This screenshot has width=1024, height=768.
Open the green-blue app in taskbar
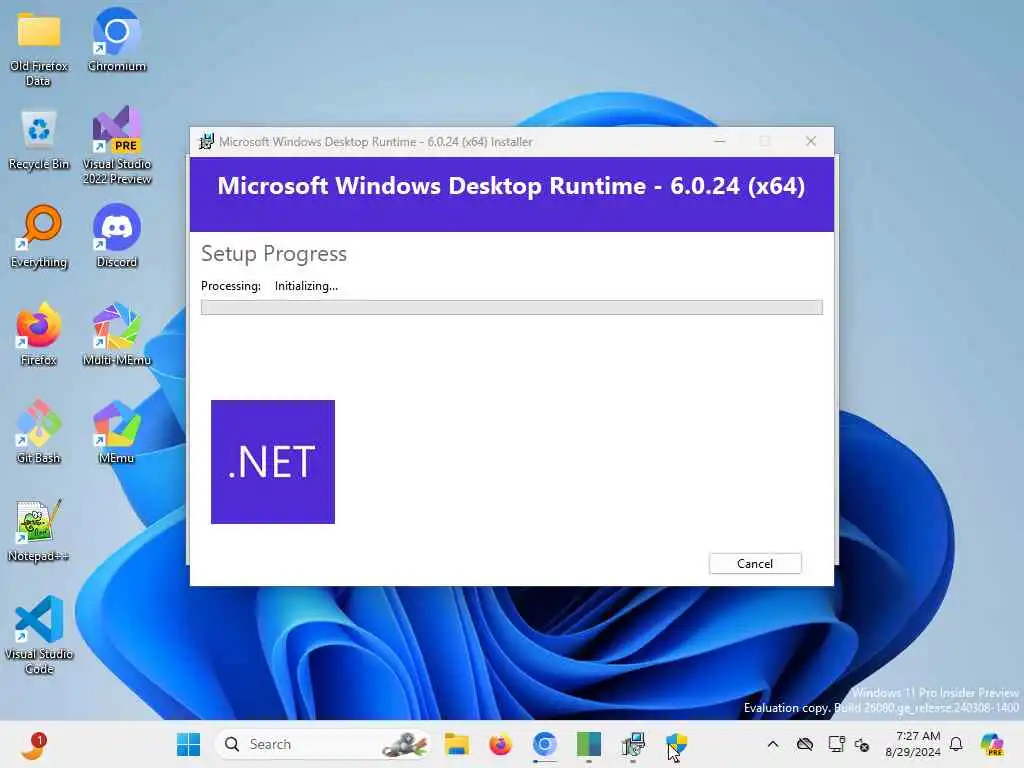pos(588,744)
